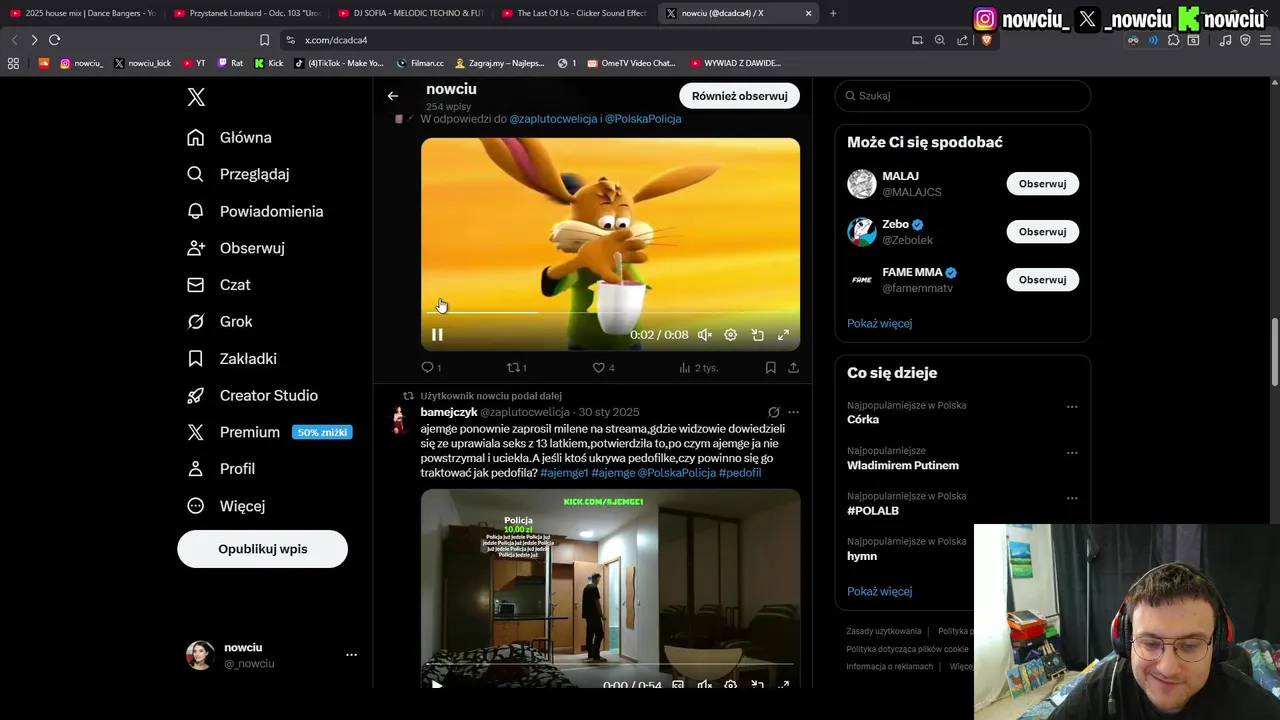Open Powiadomienia notifications
The height and width of the screenshot is (720, 1280).
(255, 211)
